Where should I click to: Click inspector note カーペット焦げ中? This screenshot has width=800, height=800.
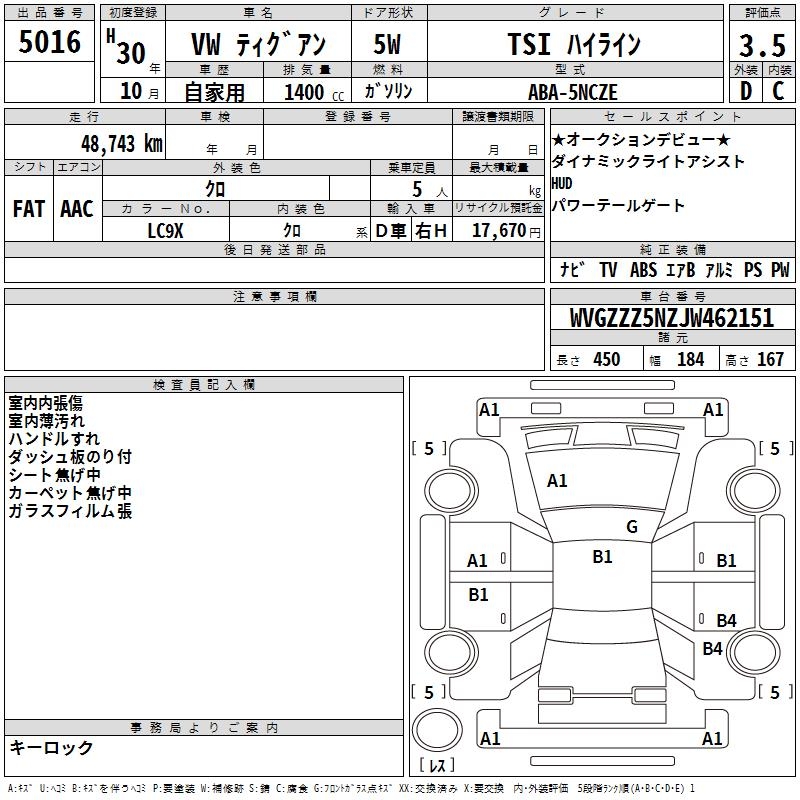point(70,492)
